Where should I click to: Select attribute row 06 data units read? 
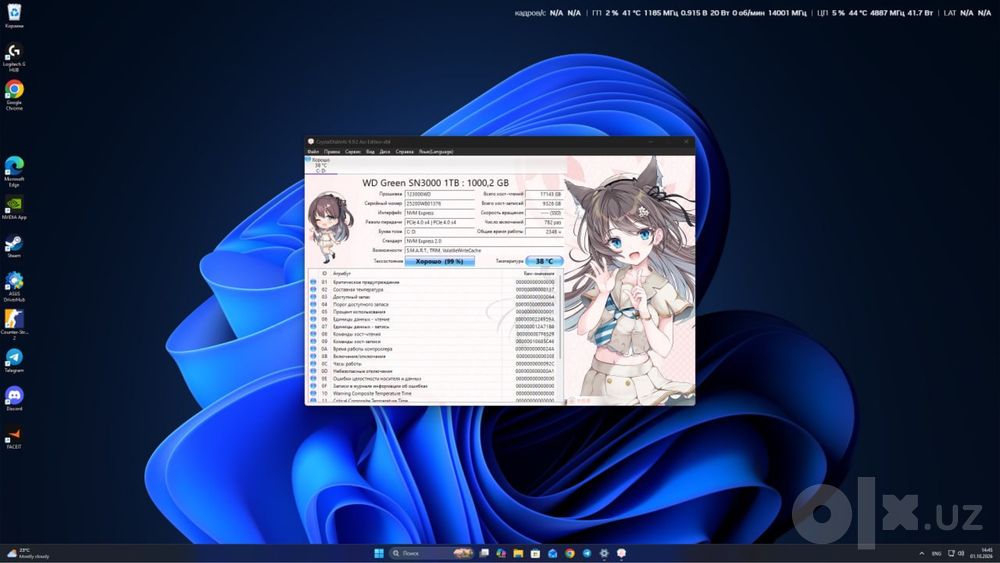click(x=432, y=319)
